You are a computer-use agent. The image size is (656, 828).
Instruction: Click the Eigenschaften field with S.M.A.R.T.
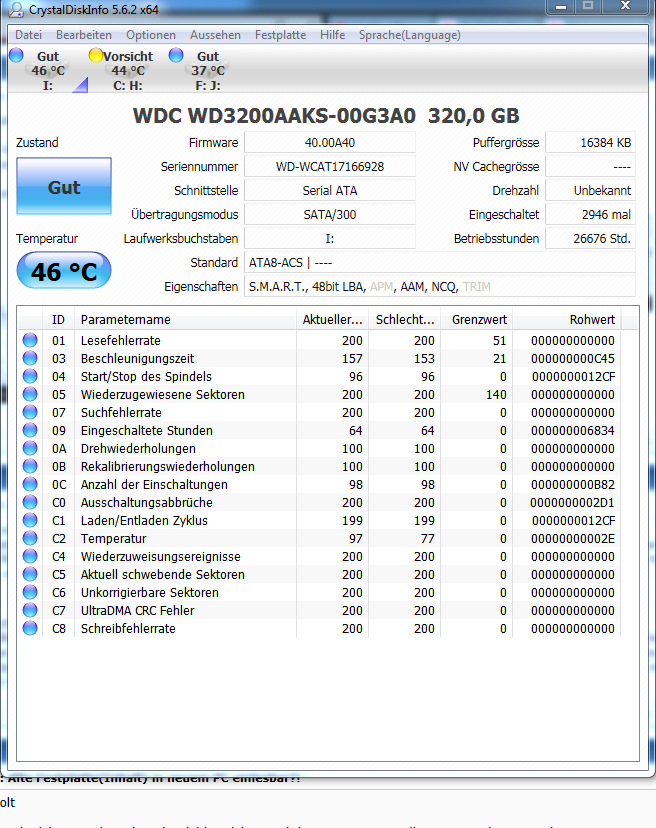pos(439,287)
